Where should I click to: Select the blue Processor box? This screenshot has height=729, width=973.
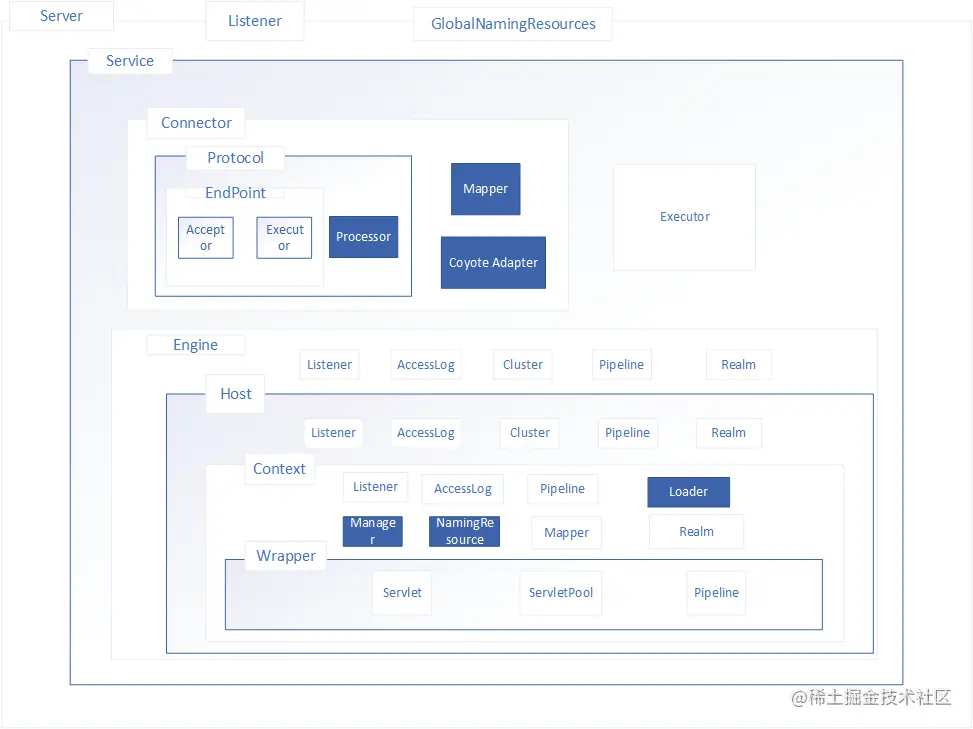pyautogui.click(x=363, y=237)
